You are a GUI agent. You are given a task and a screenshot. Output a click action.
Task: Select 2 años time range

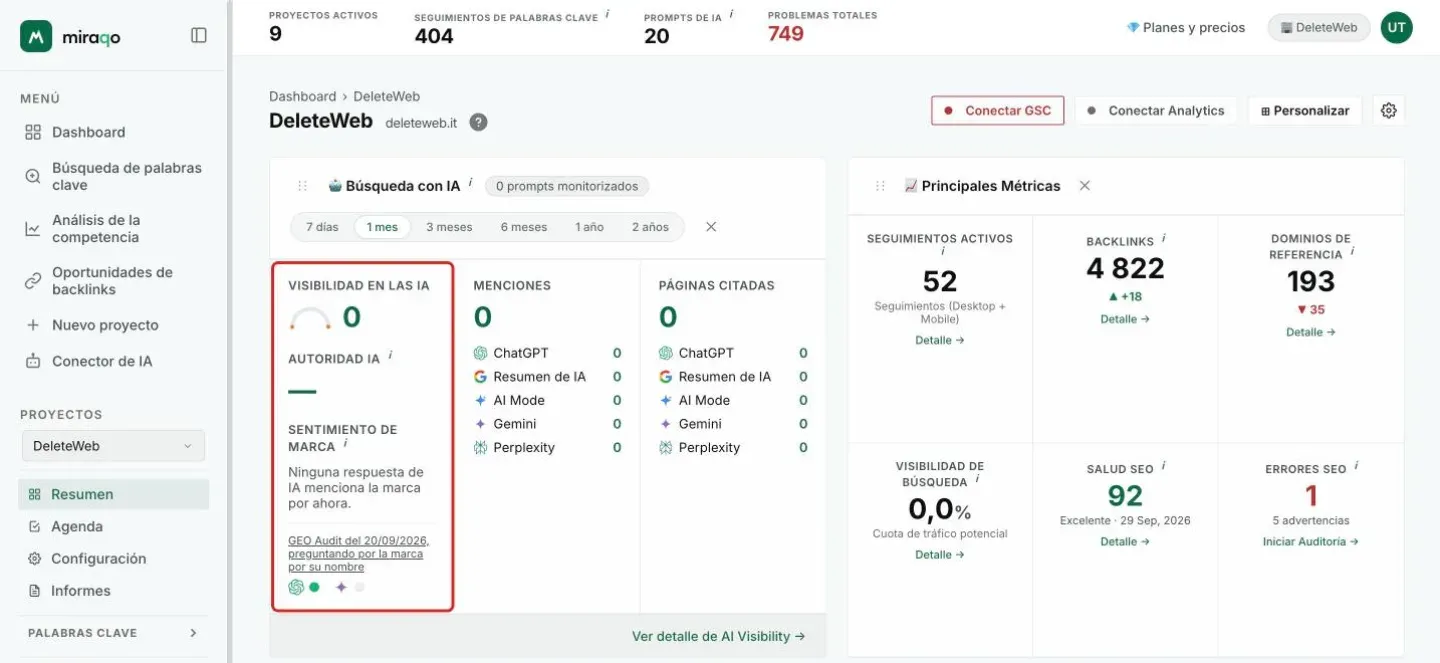click(x=650, y=227)
